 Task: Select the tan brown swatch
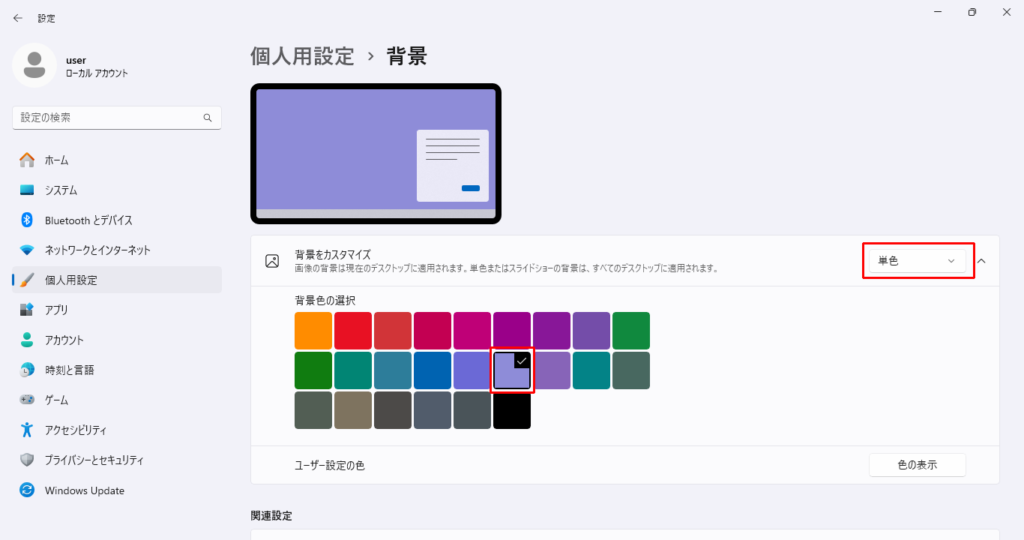pos(353,410)
